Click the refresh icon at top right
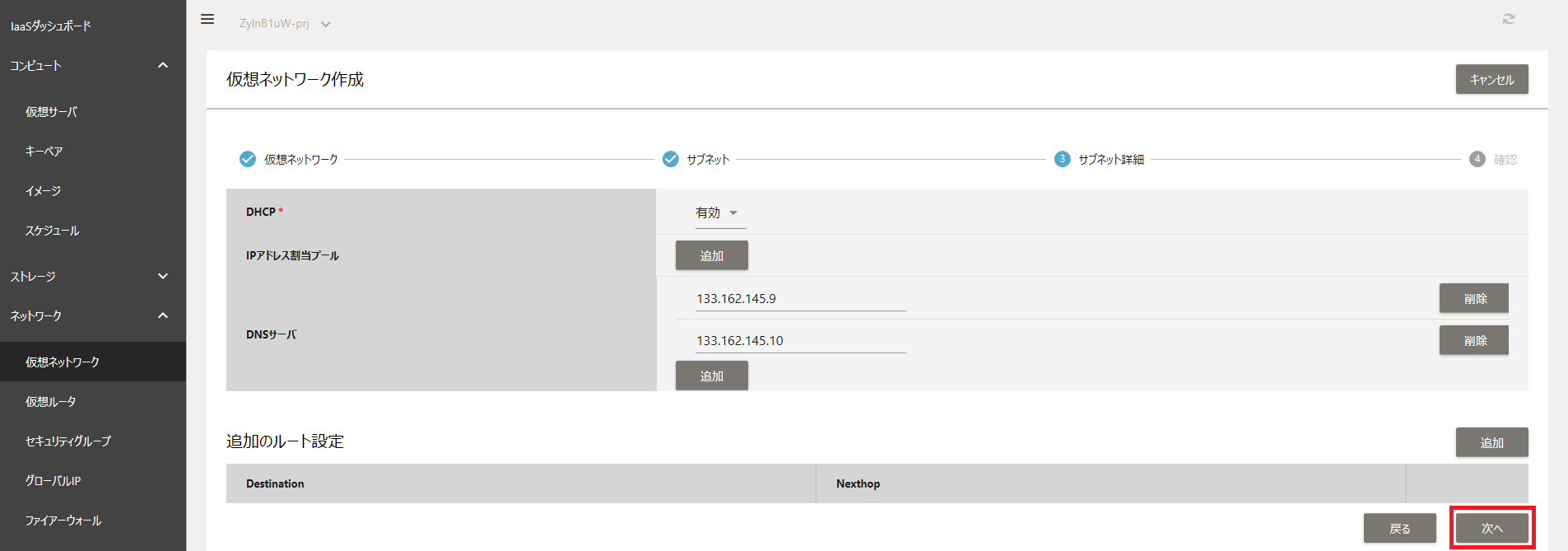The image size is (1568, 551). coord(1508,19)
